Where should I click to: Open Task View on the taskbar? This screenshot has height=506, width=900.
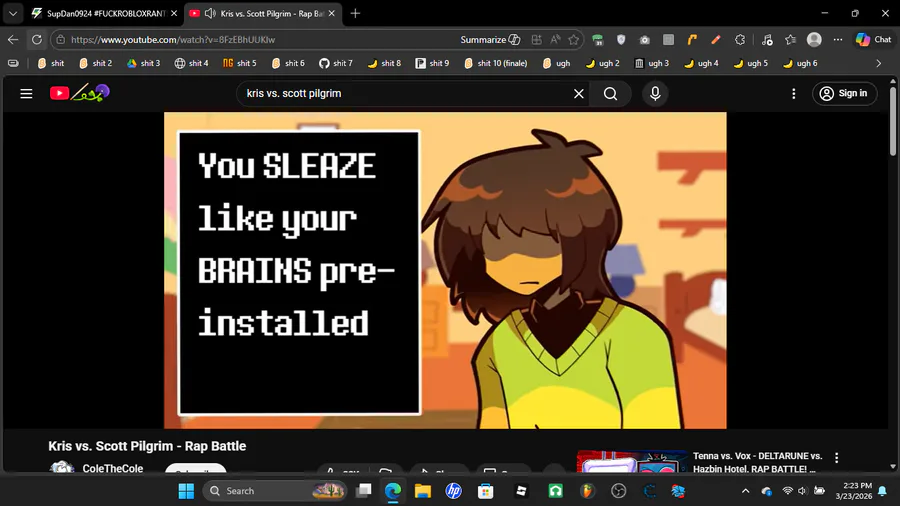point(363,491)
